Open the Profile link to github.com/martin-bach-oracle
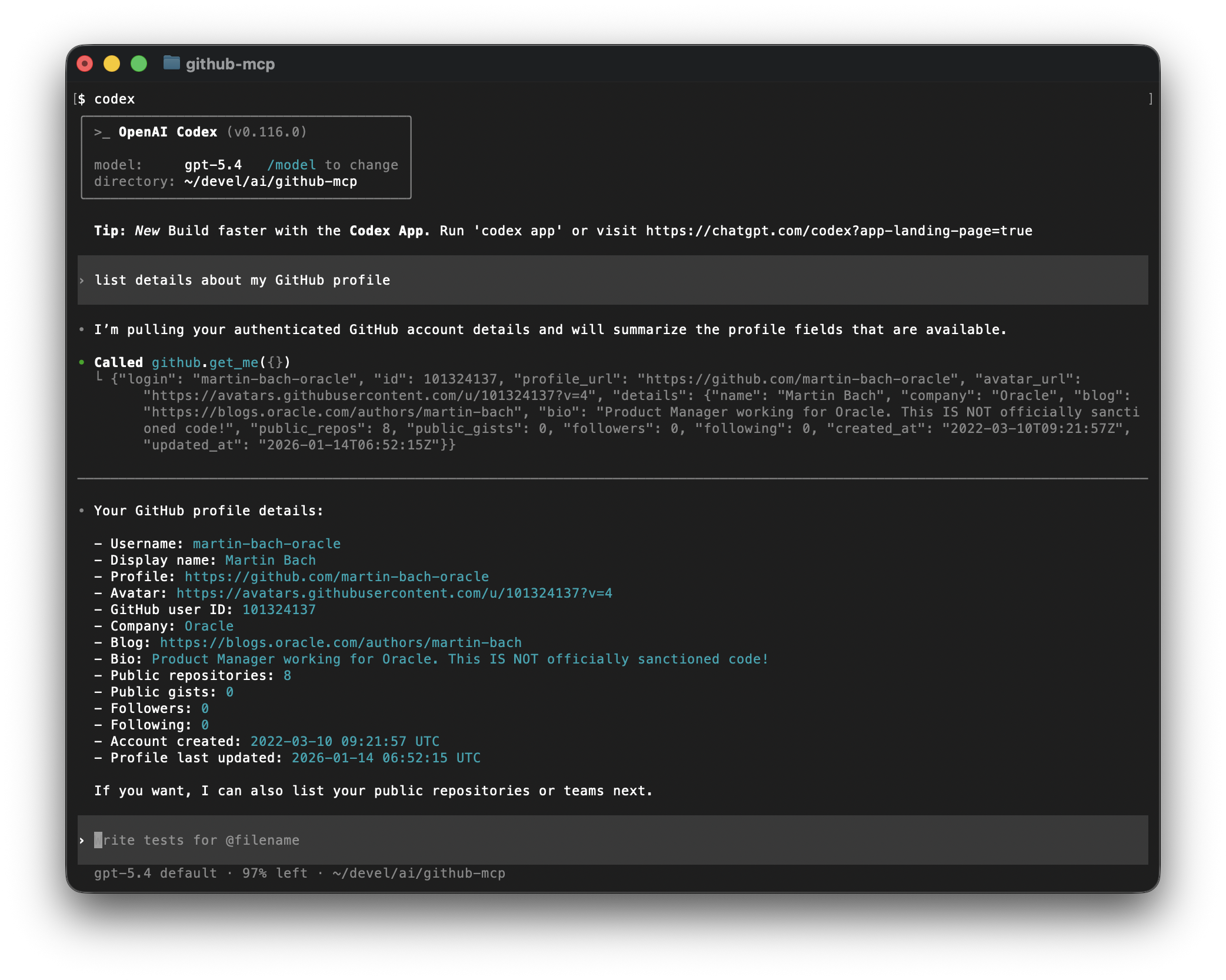 point(337,577)
